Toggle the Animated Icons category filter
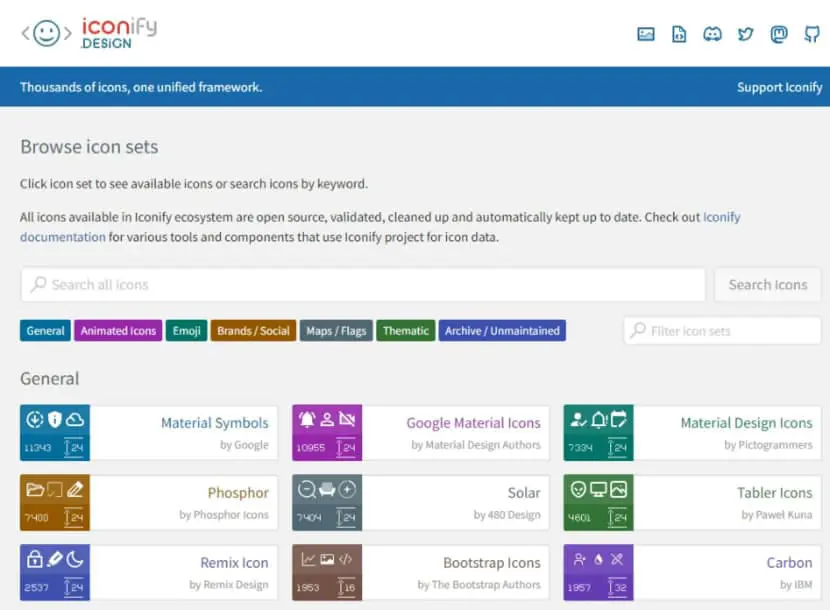 pyautogui.click(x=118, y=330)
